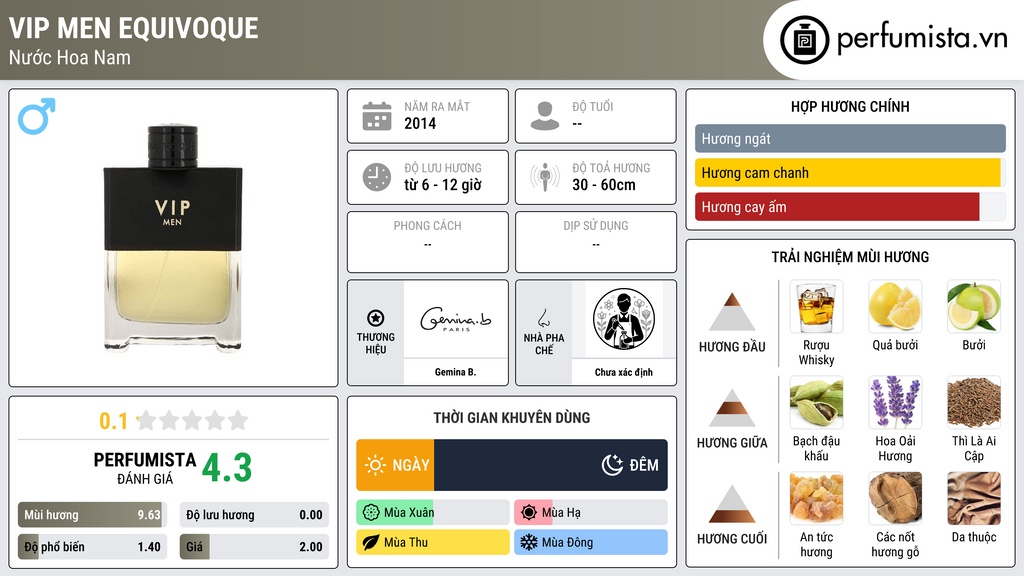Viewport: 1024px width, 576px height.
Task: Click the Trải nghiệm mùi hương heading
Action: [850, 257]
